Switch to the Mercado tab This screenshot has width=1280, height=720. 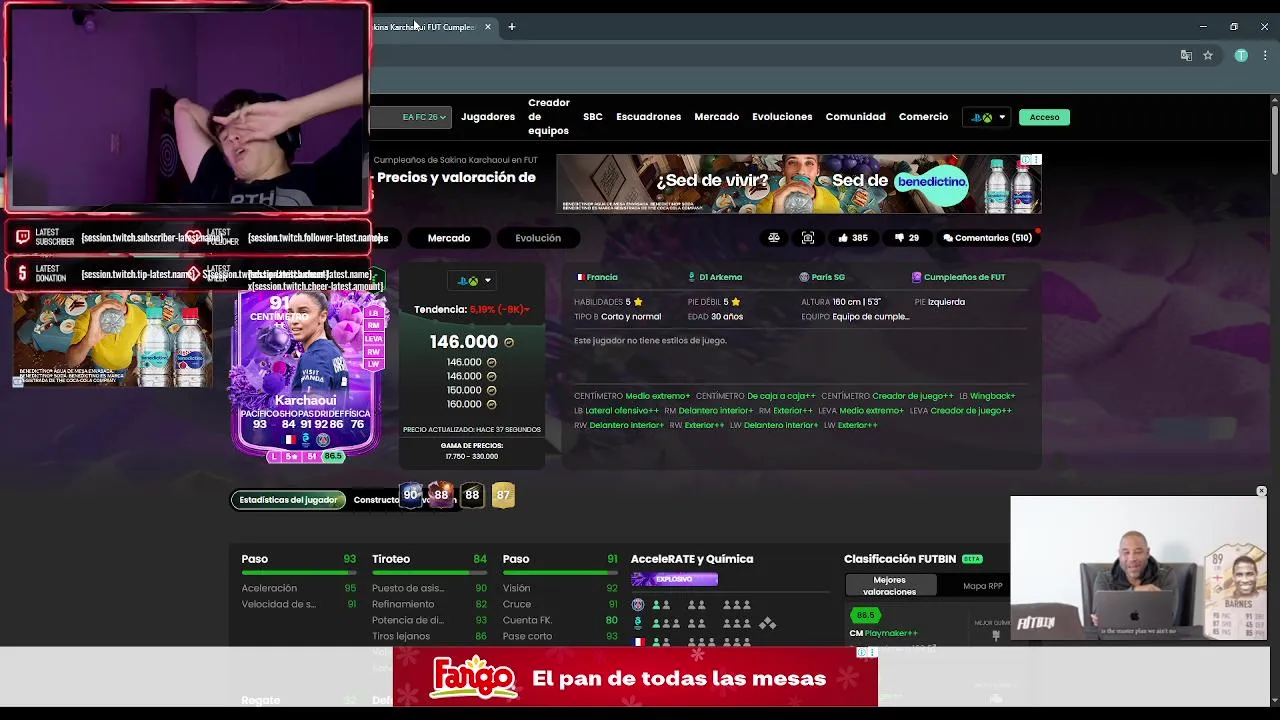449,238
